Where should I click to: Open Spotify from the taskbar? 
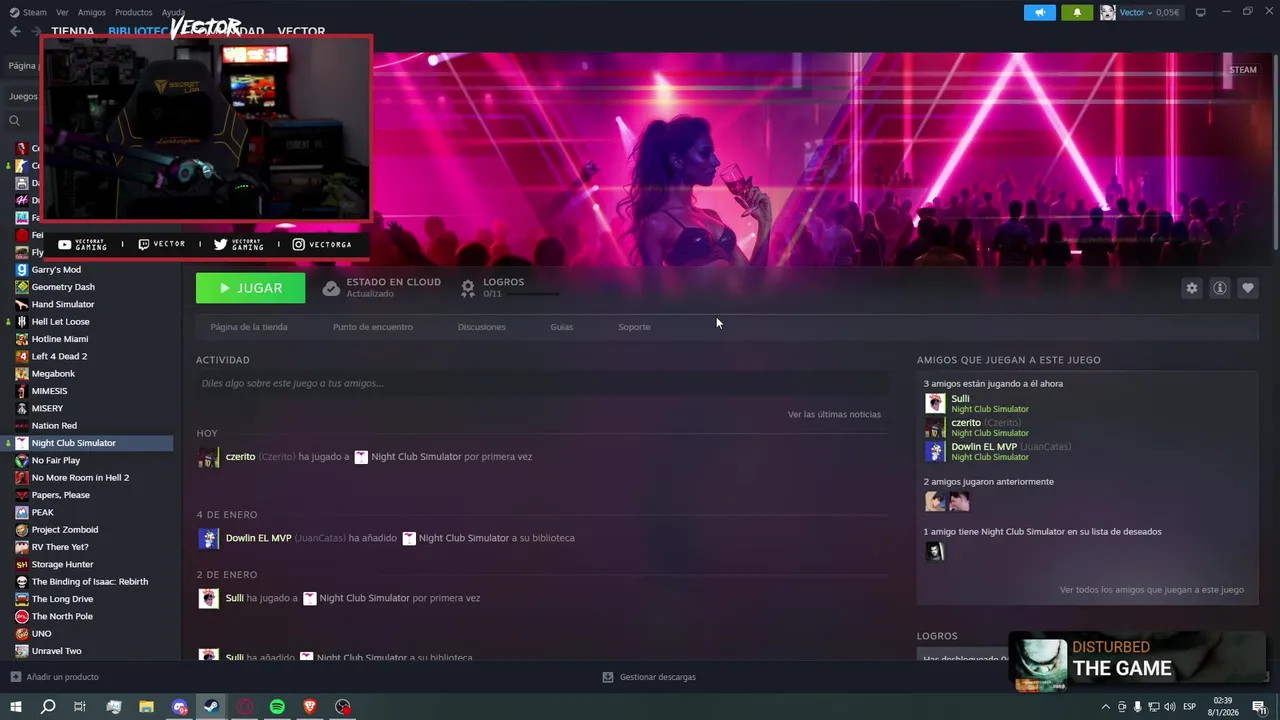[x=277, y=707]
